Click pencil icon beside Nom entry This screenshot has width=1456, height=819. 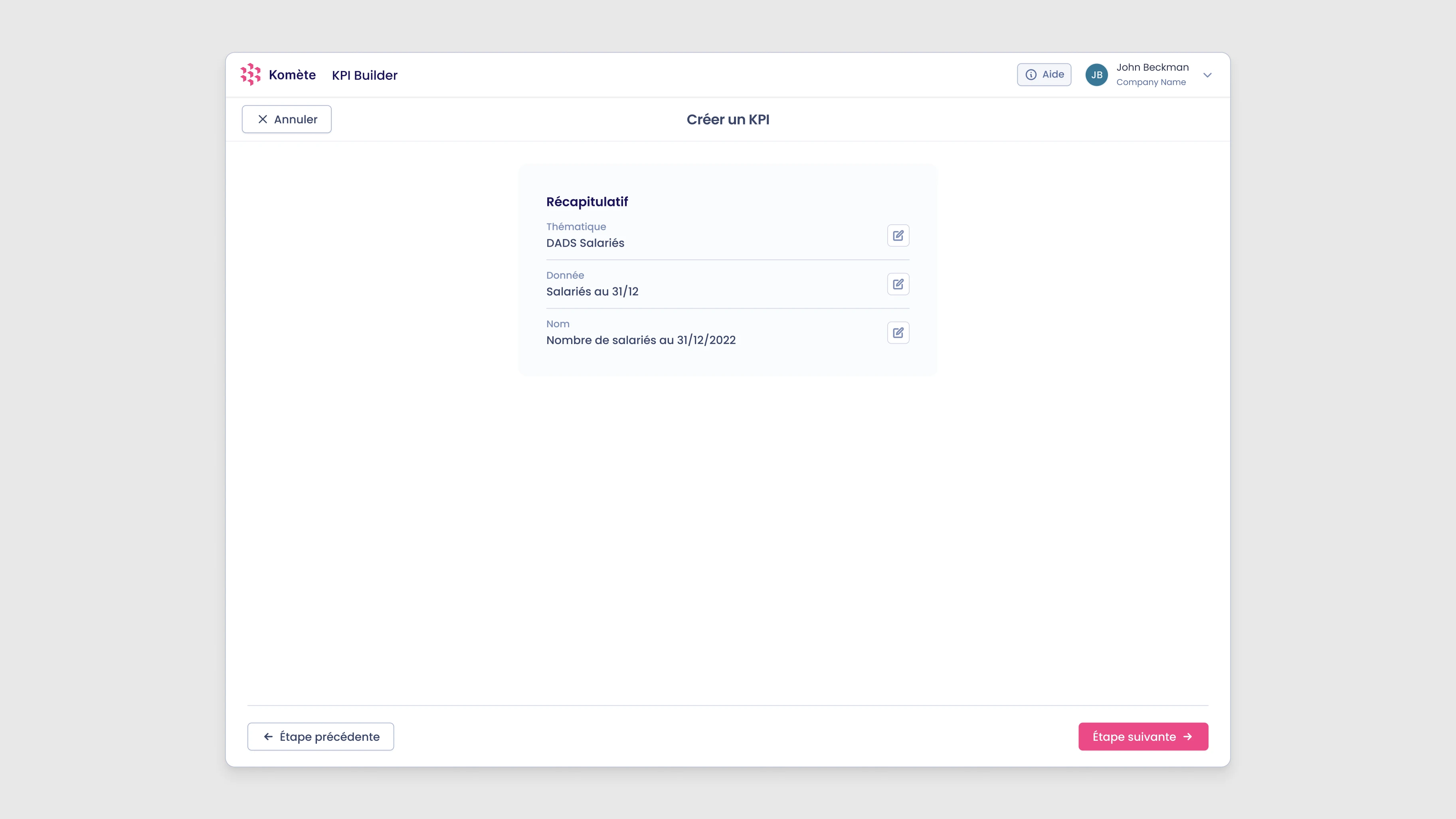click(898, 332)
